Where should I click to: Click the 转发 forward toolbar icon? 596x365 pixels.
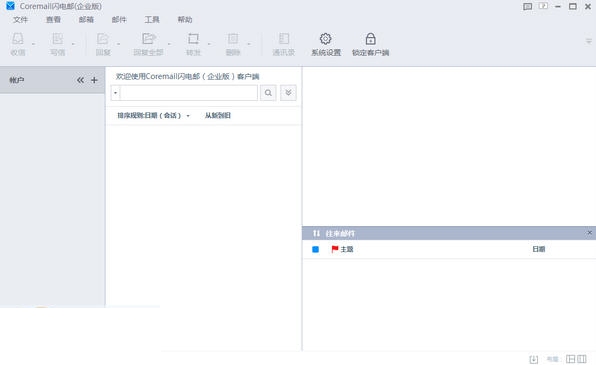coord(193,39)
